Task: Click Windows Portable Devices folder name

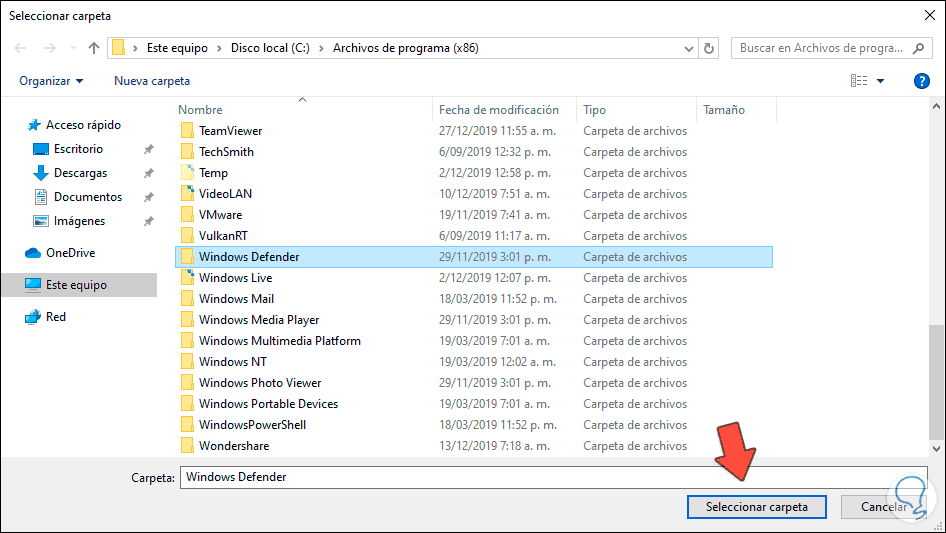Action: [x=268, y=404]
